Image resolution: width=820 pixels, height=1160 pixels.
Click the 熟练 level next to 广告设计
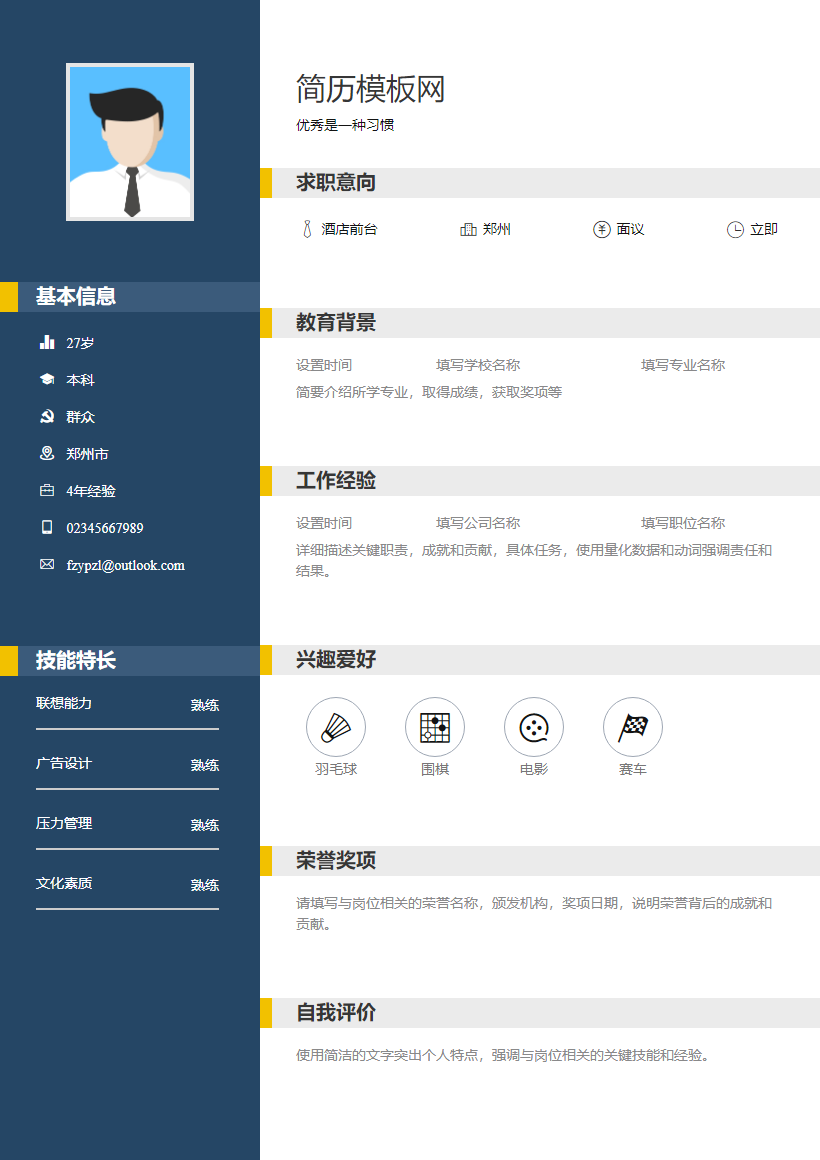coord(203,764)
